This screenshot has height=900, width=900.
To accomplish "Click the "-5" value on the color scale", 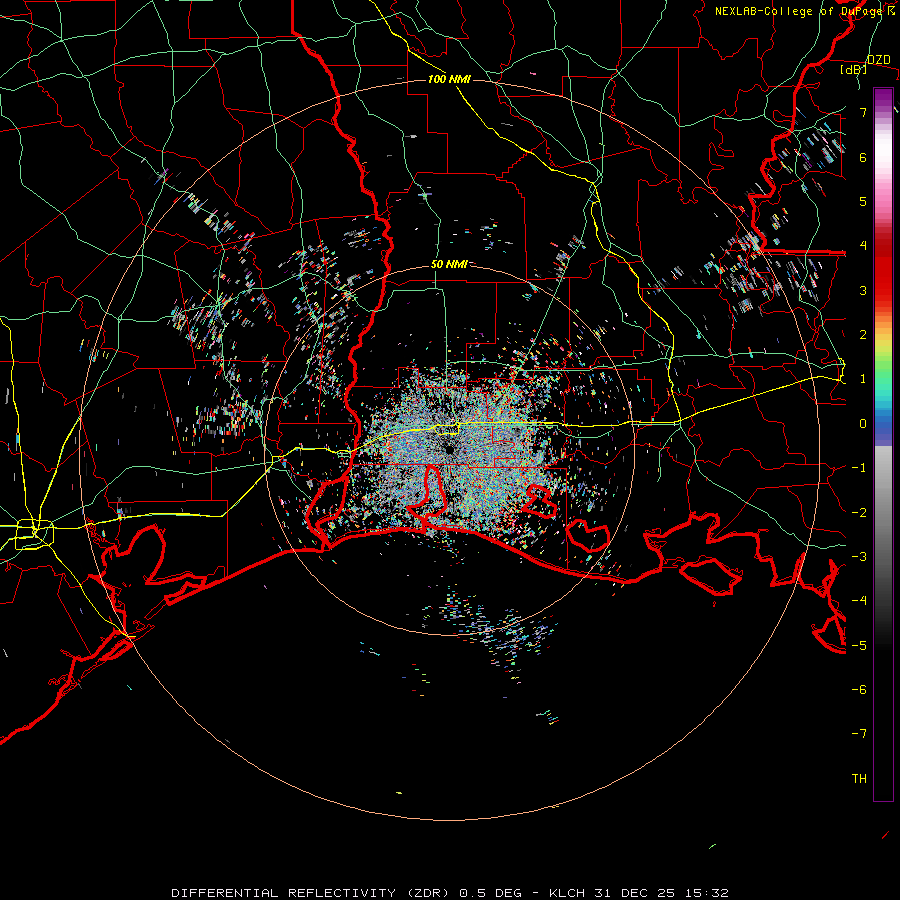I will 859,646.
